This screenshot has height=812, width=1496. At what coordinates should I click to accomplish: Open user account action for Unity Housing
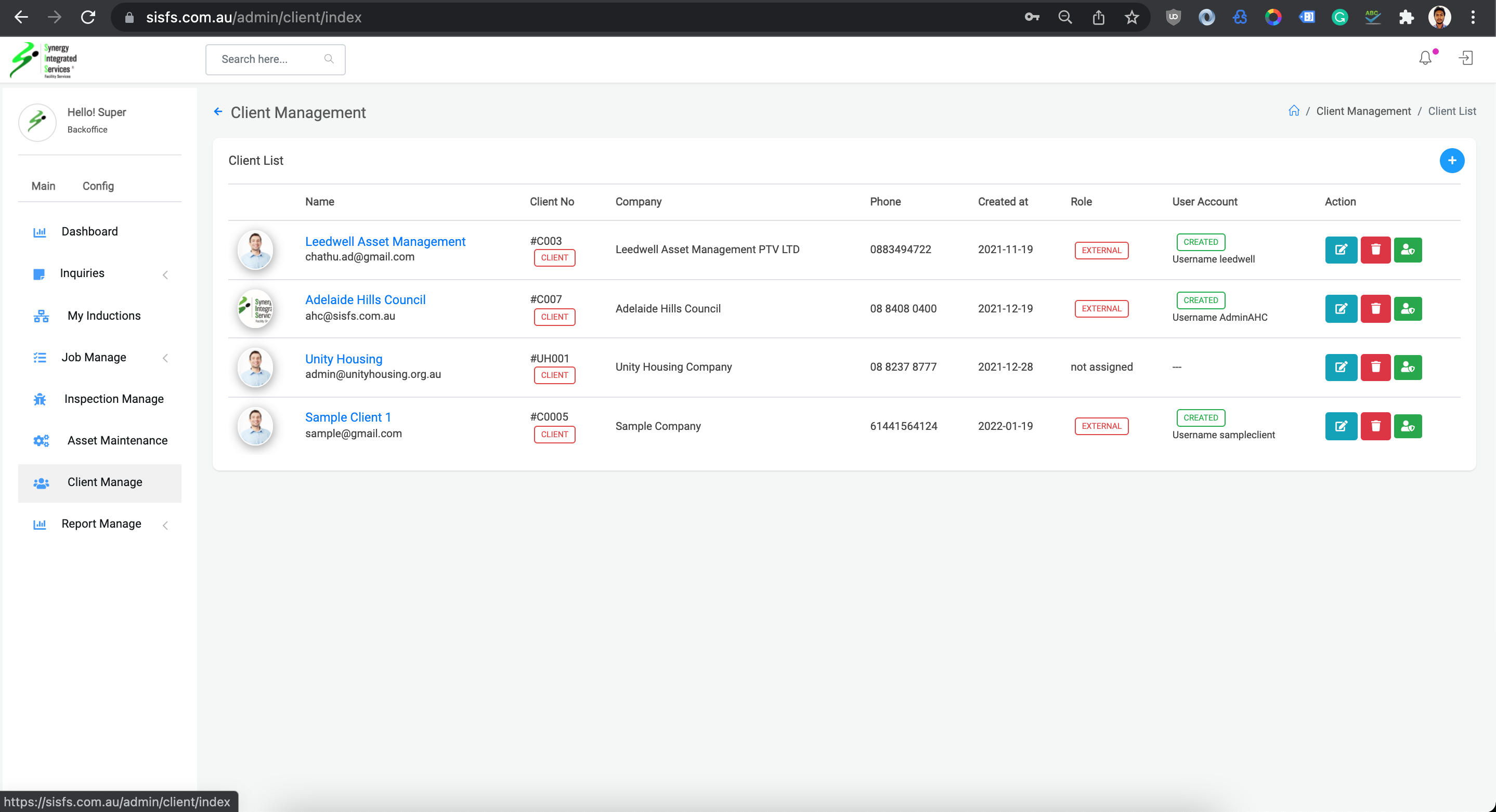(1408, 368)
